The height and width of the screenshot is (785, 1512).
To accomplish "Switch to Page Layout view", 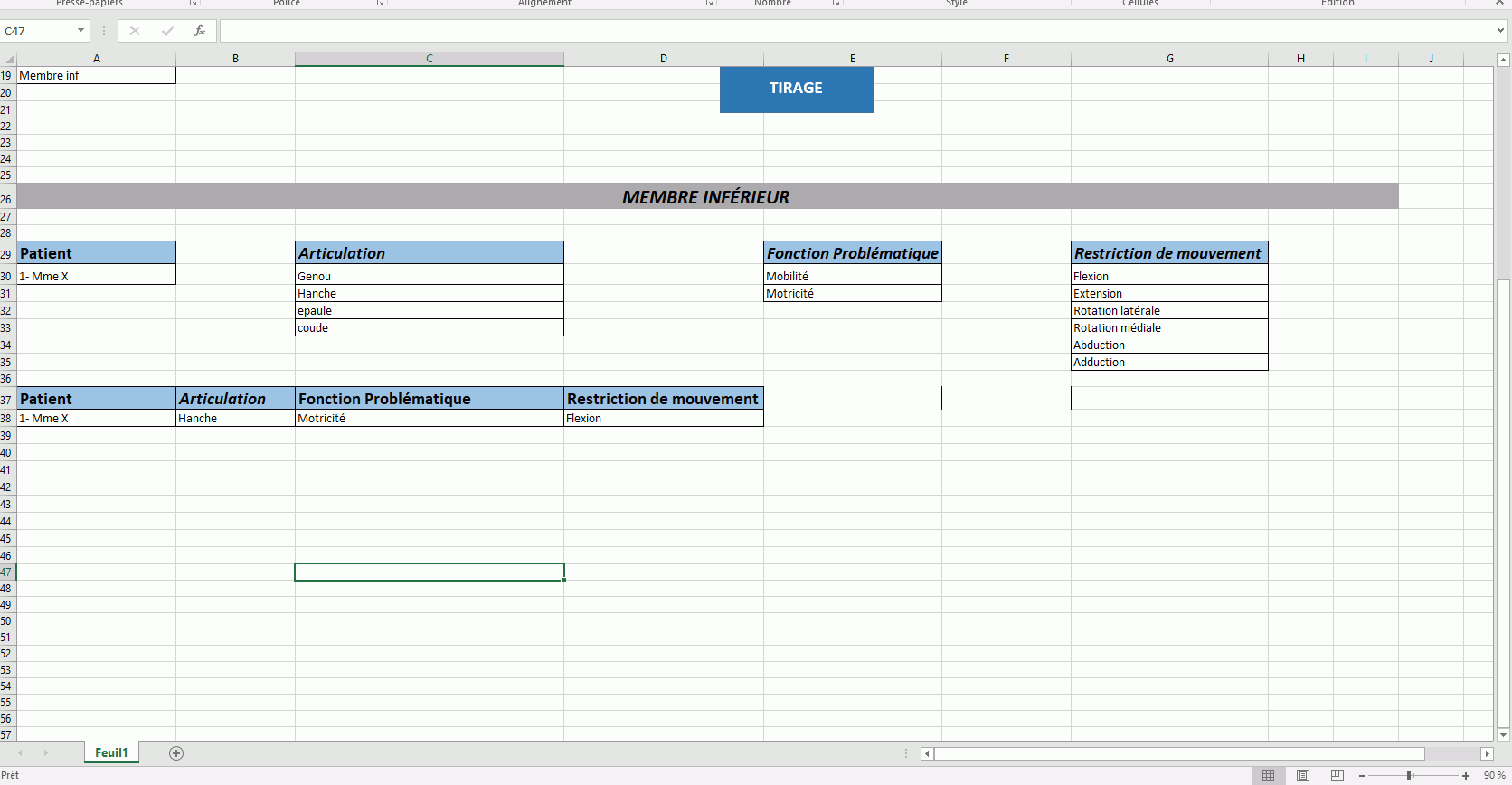I will coord(1303,776).
